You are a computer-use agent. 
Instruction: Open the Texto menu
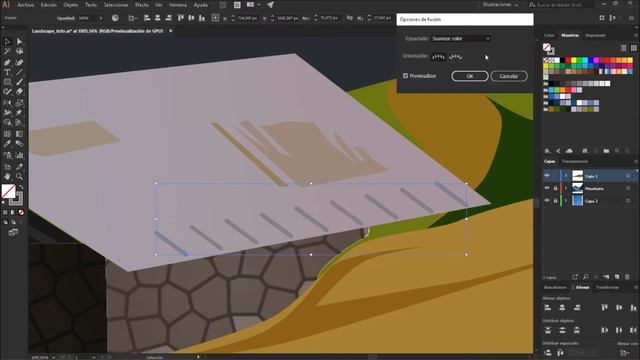pyautogui.click(x=91, y=5)
